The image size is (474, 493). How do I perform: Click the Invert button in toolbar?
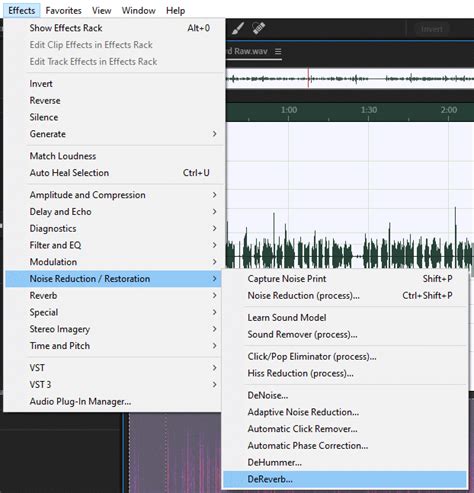(432, 29)
